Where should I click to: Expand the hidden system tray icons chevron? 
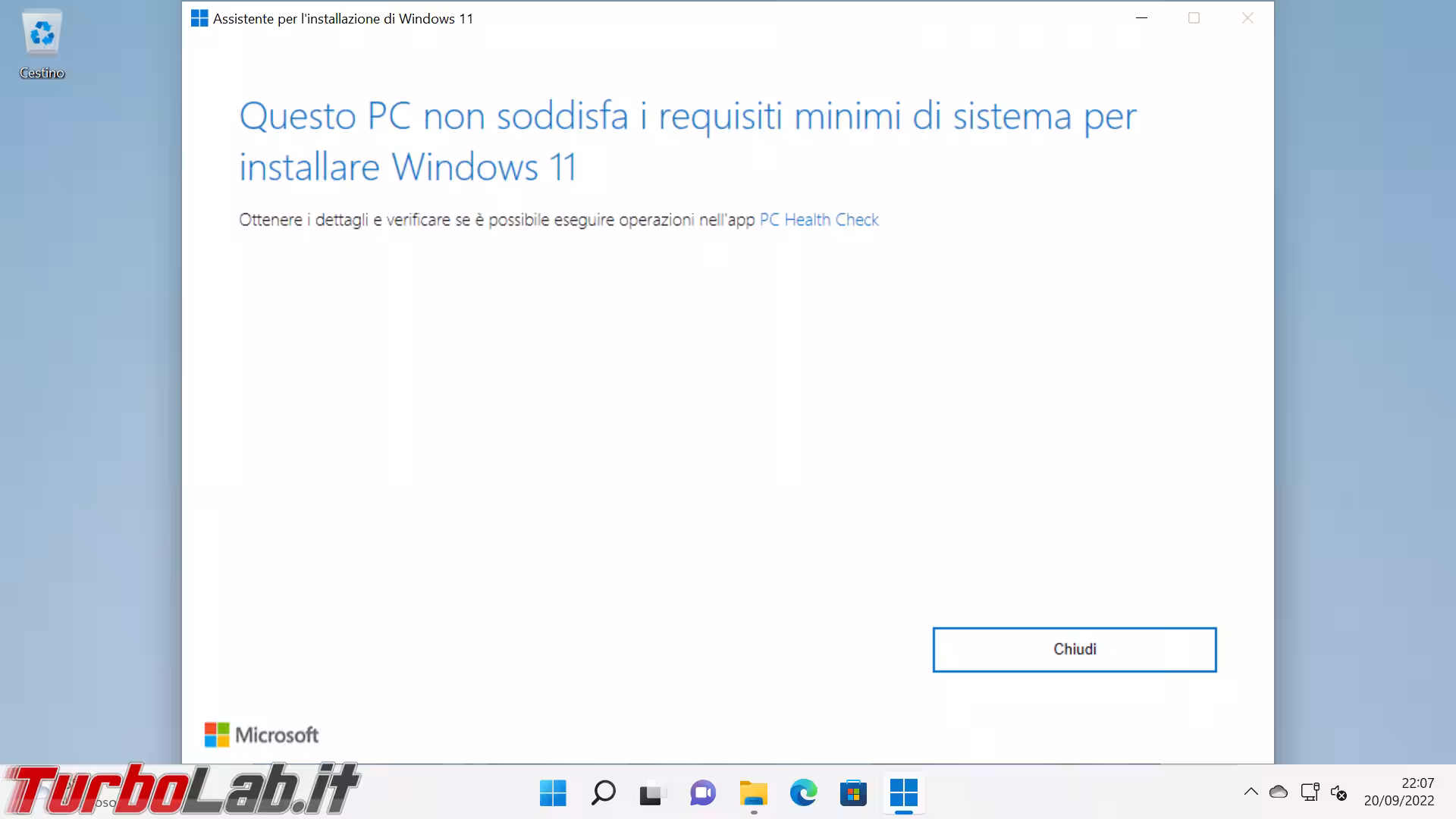click(x=1250, y=792)
